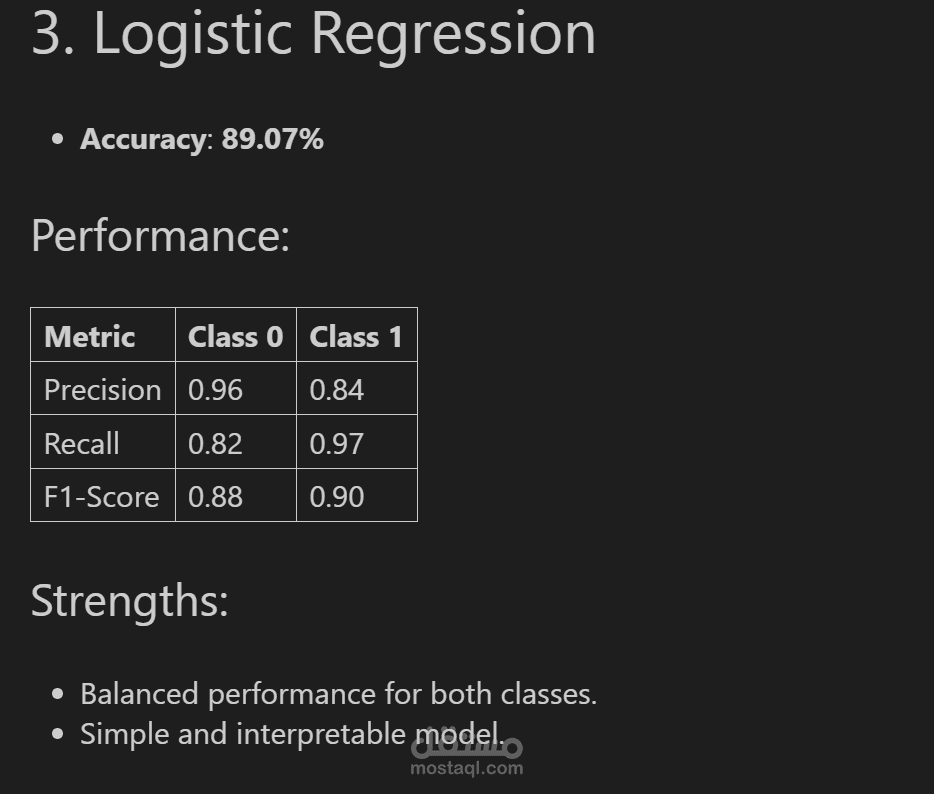Click Class 0 recall value 0.82
Viewport: 934px width, 794px height.
pyautogui.click(x=215, y=444)
